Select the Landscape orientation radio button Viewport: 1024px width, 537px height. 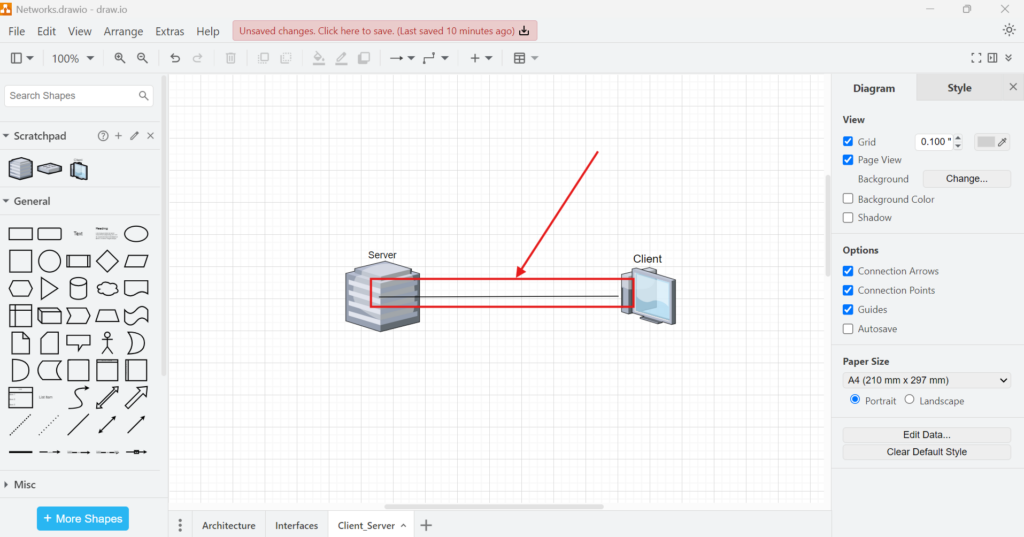[909, 400]
